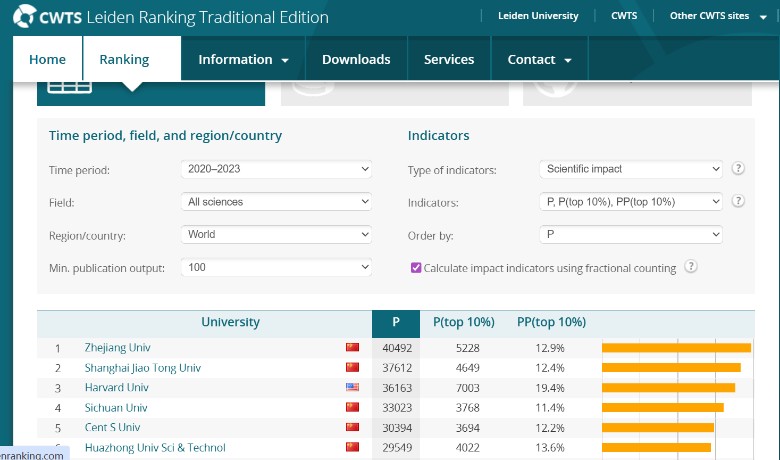Select the list view table icon
Viewport: 780px width, 460px height.
pos(69,85)
